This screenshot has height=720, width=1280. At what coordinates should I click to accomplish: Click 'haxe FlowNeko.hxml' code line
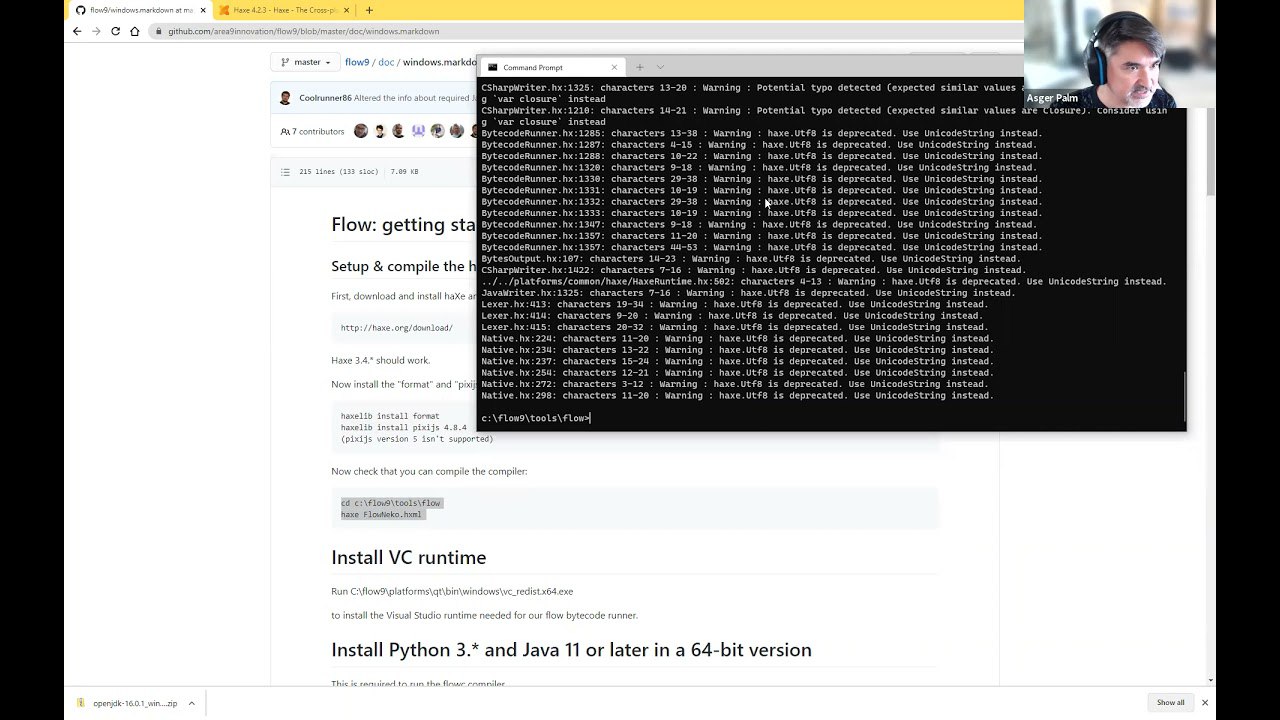pos(381,514)
